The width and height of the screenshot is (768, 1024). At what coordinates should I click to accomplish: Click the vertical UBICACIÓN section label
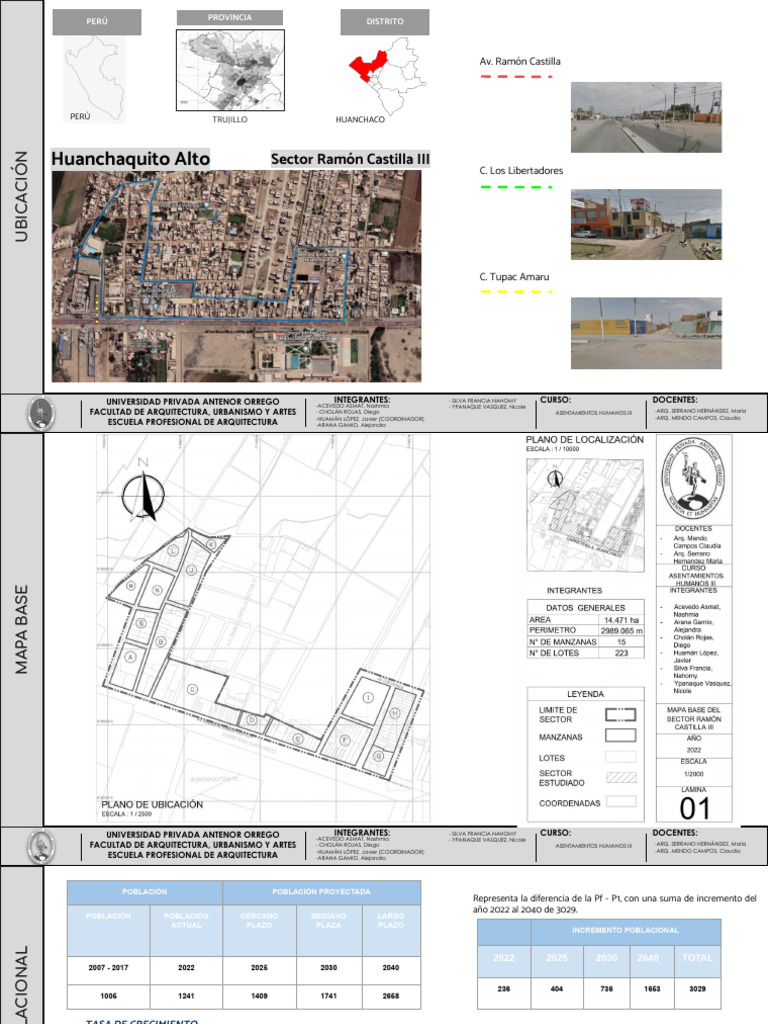[21, 197]
